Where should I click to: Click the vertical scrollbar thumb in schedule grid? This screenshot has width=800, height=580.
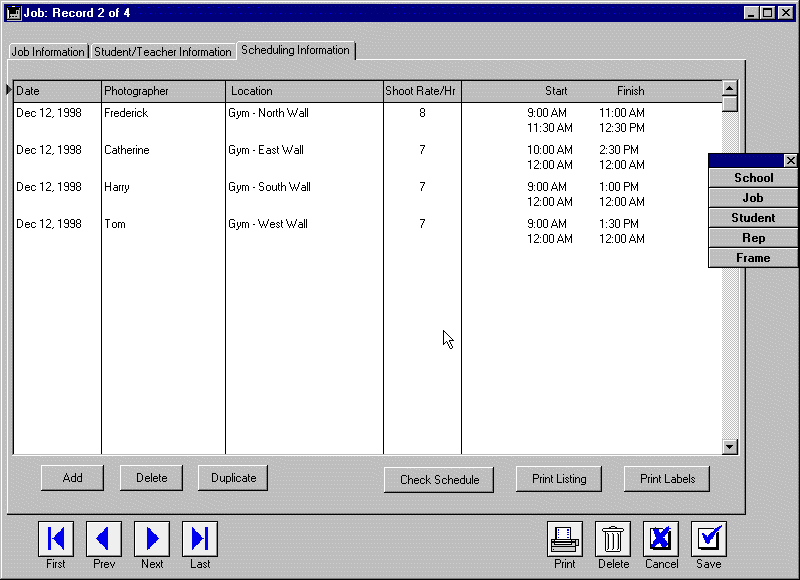pyautogui.click(x=730, y=104)
